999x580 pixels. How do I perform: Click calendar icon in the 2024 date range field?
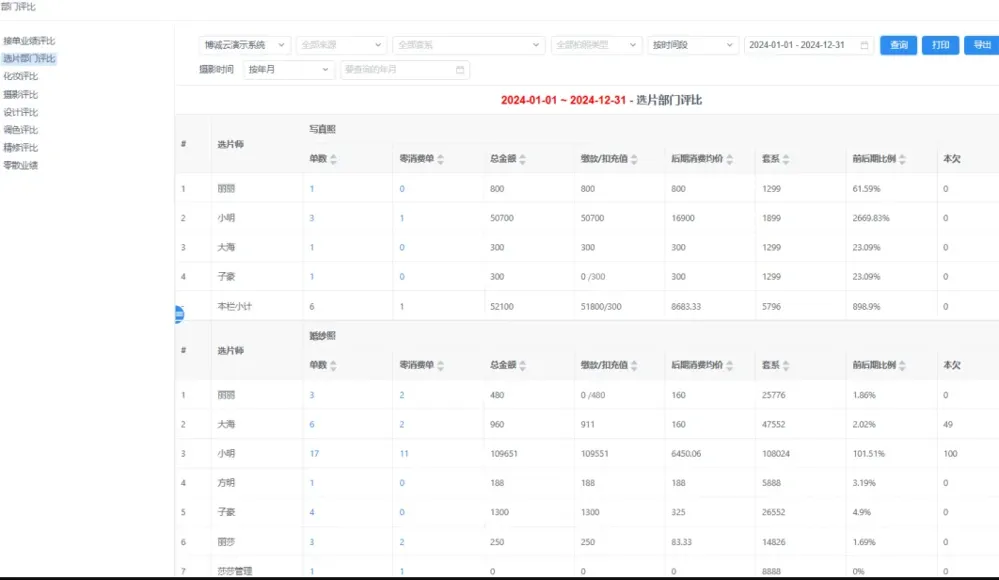(864, 46)
